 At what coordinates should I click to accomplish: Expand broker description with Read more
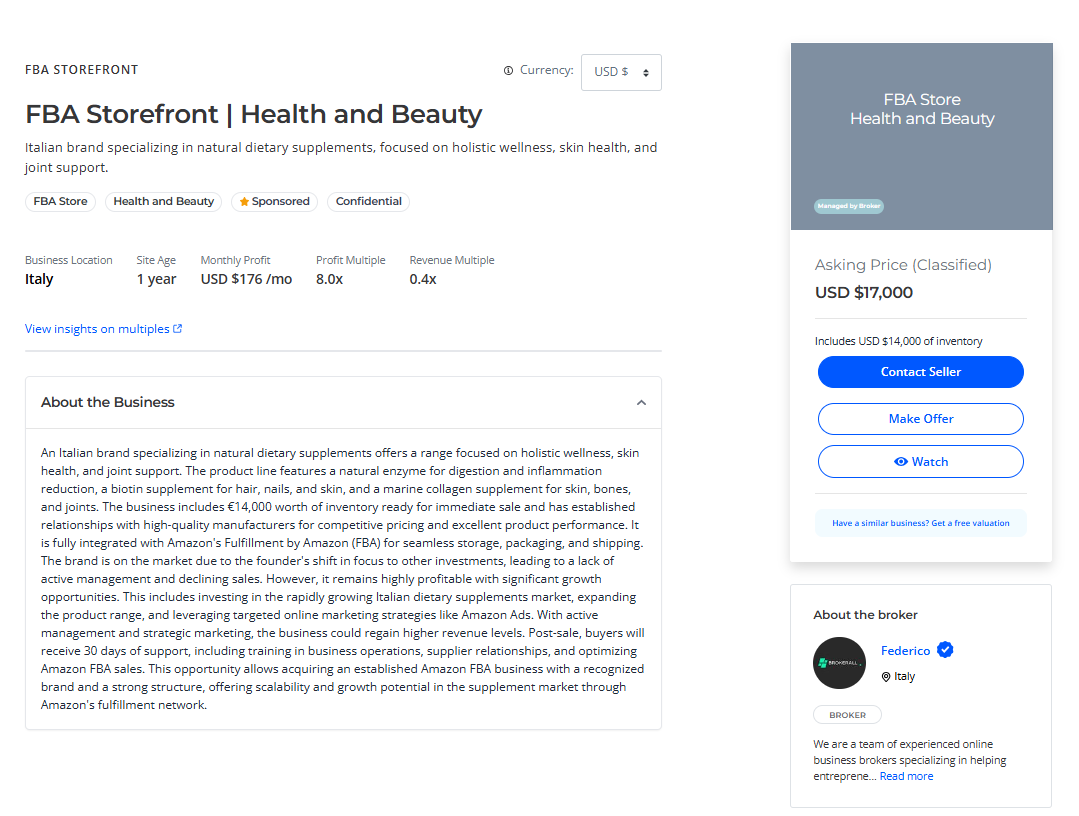click(x=906, y=776)
